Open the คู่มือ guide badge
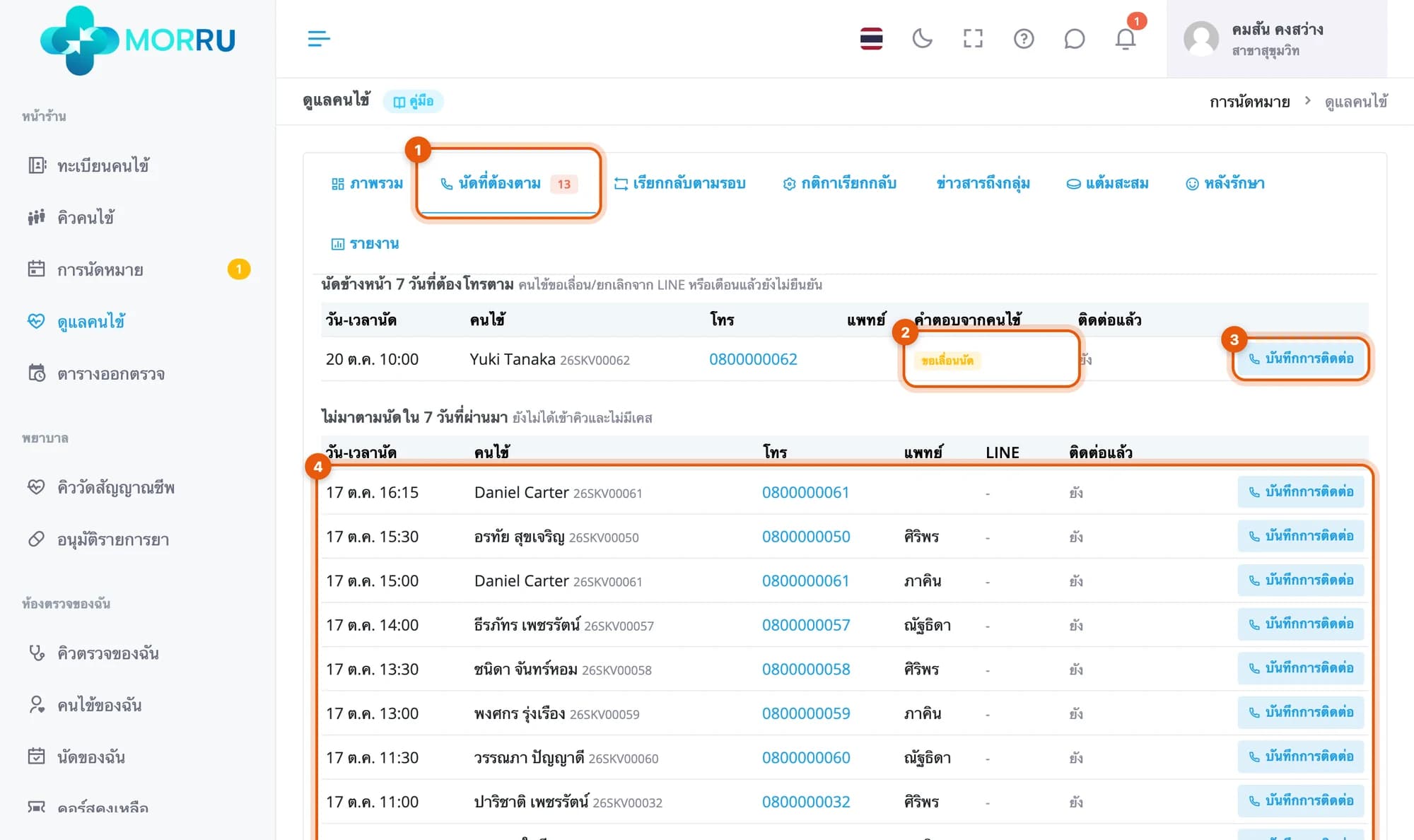1414x840 pixels. (413, 101)
